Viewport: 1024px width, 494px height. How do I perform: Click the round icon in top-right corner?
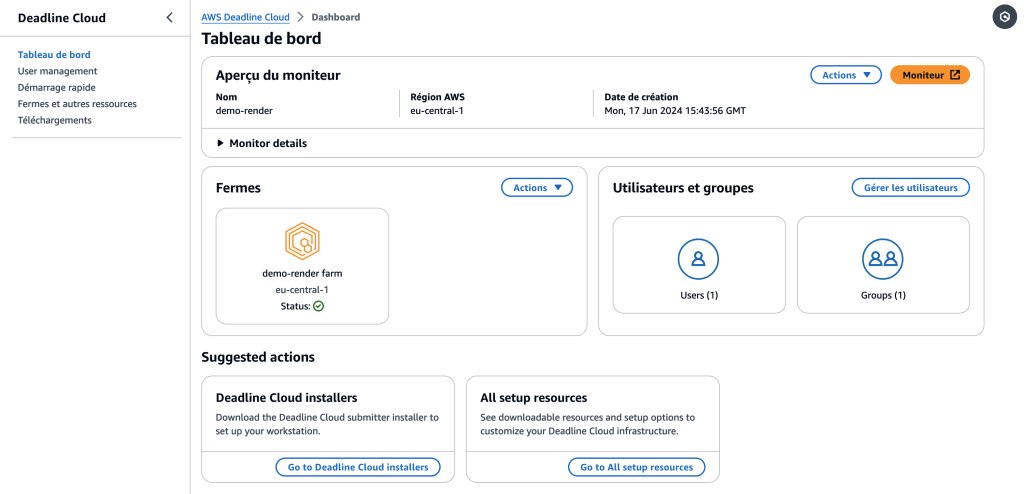click(1004, 17)
